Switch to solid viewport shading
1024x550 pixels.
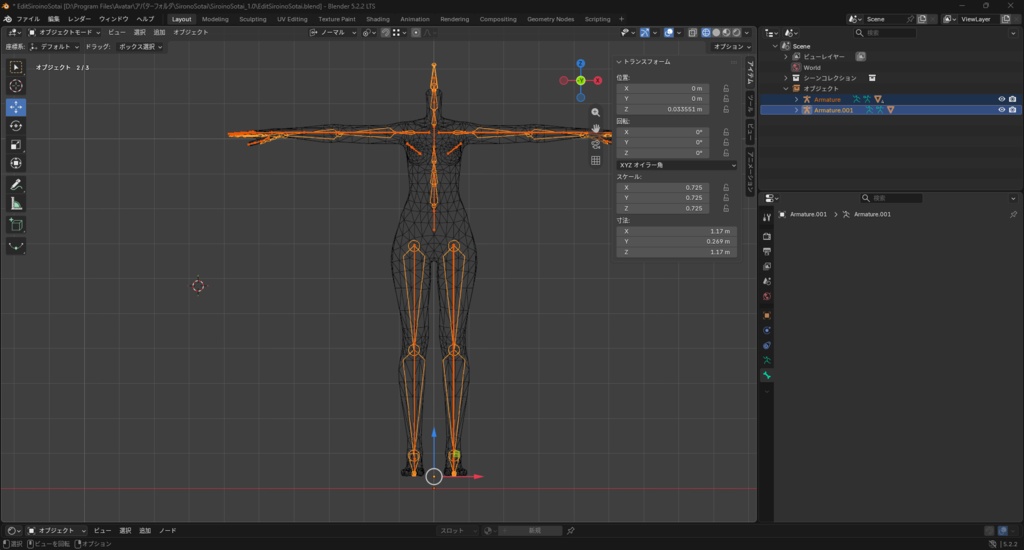click(x=716, y=32)
